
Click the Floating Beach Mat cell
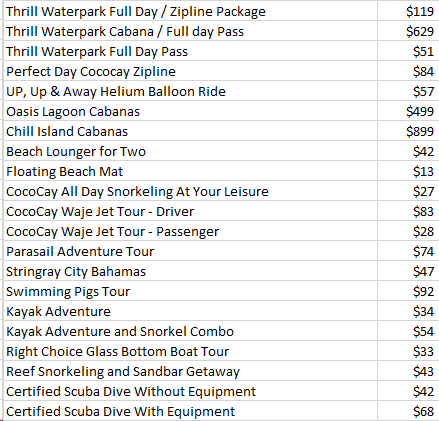190,171
